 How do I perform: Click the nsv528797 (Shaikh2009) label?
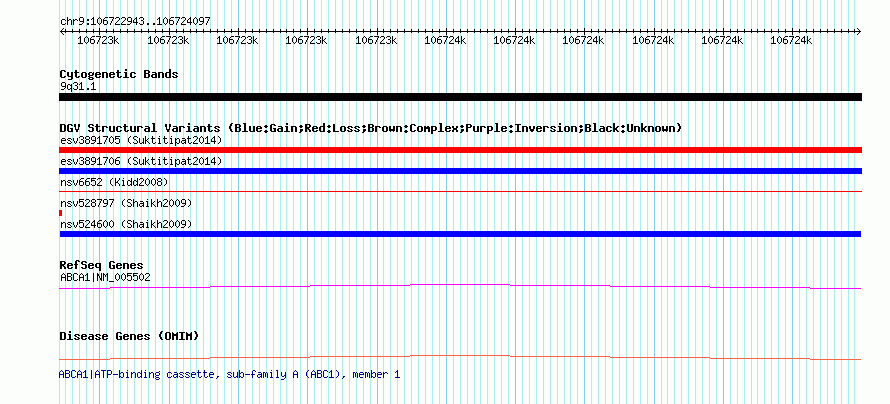126,203
